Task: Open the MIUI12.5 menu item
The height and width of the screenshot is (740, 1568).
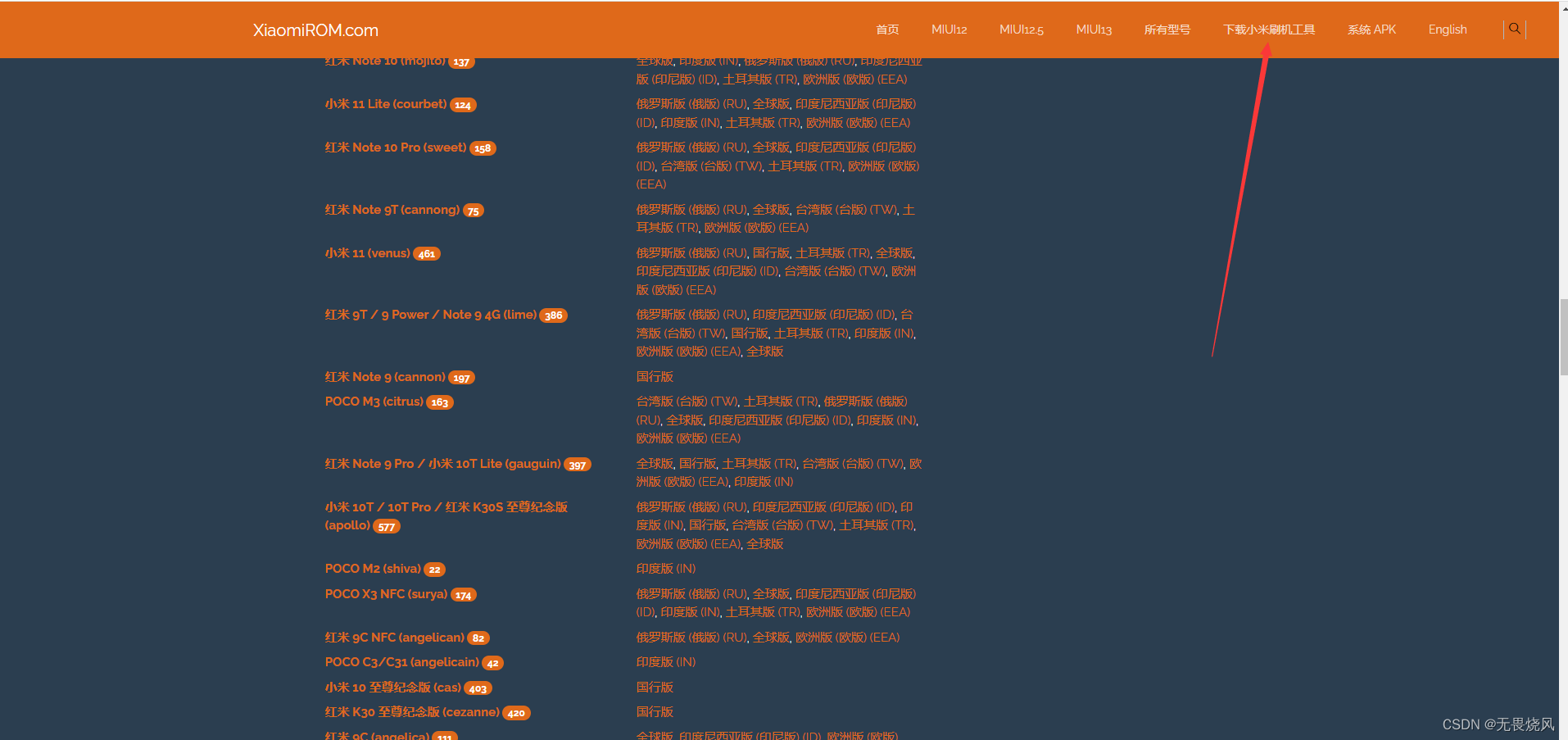Action: pyautogui.click(x=1022, y=30)
